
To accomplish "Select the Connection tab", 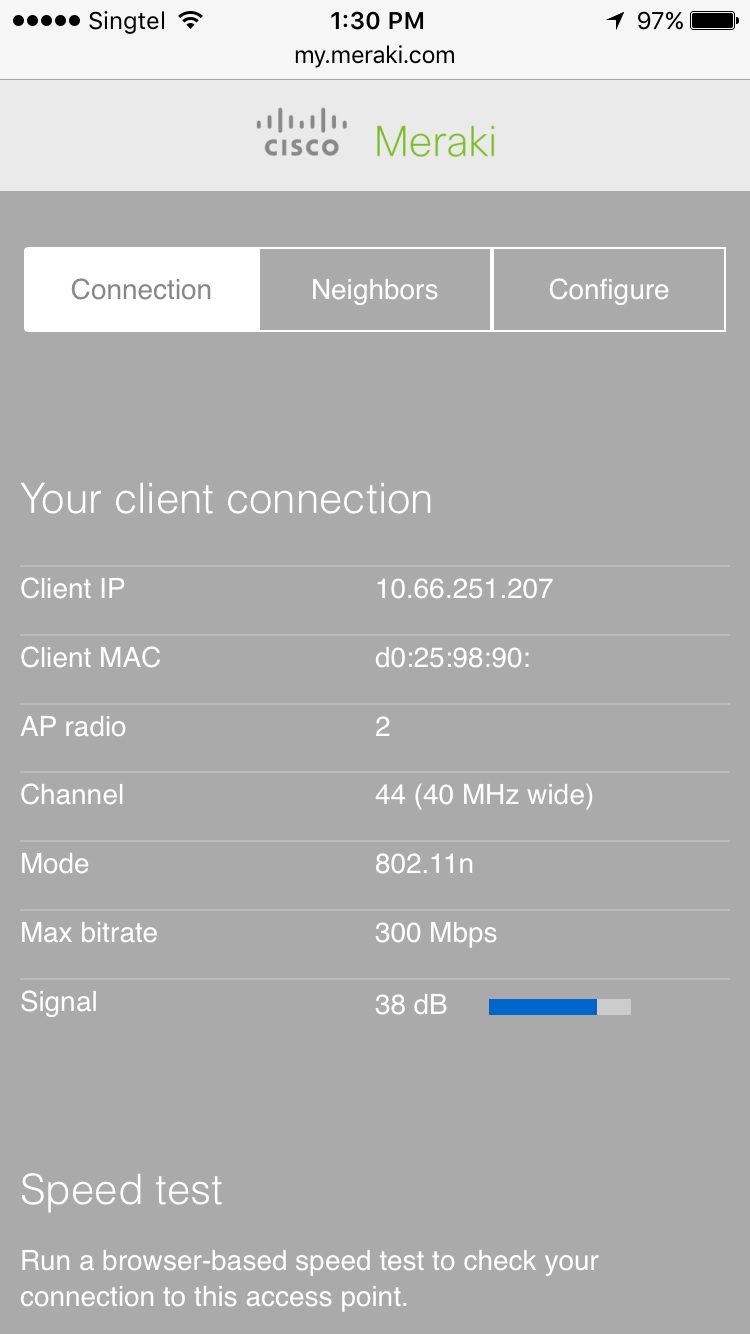I will [141, 290].
